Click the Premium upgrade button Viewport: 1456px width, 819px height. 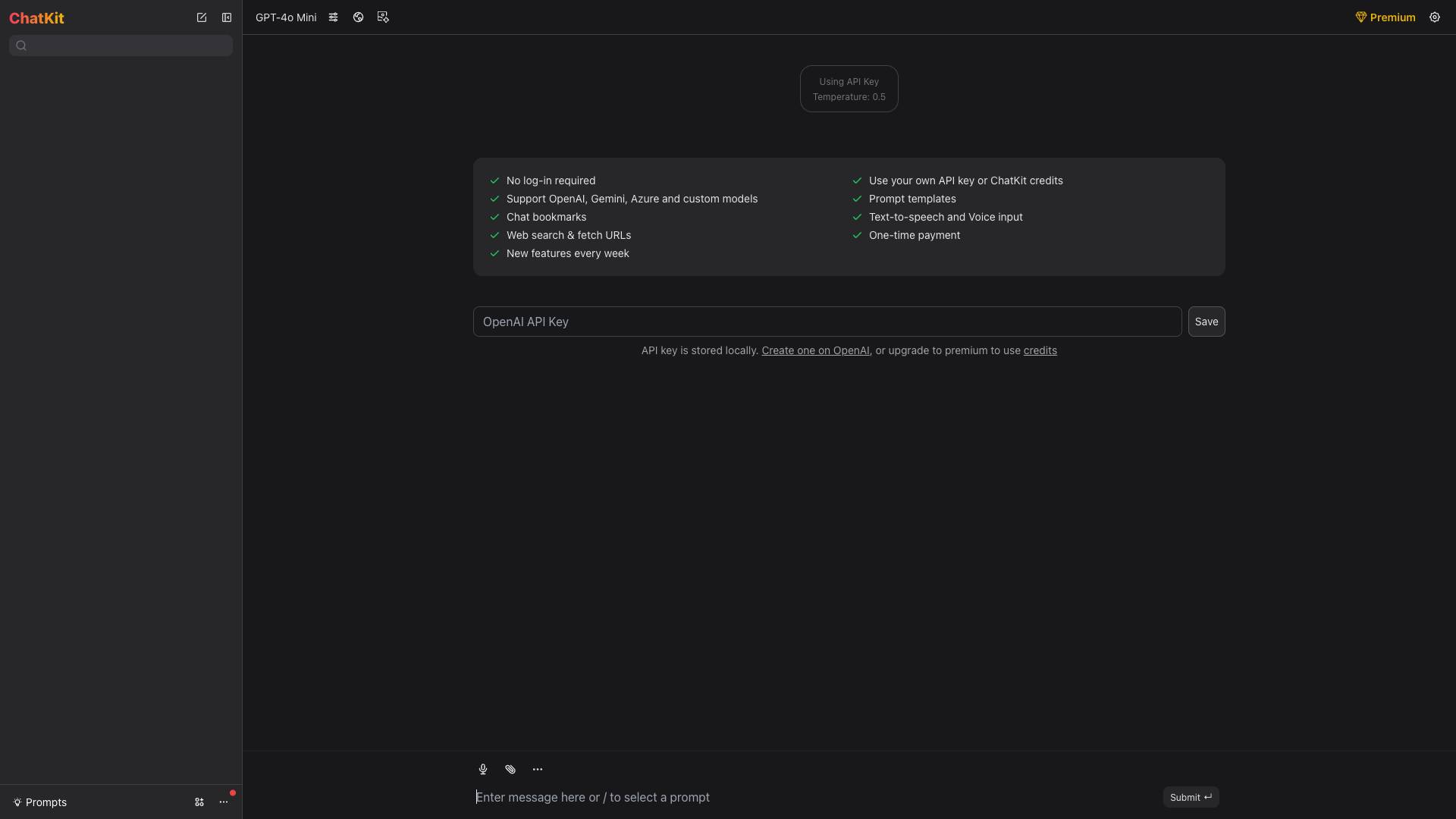click(1385, 17)
